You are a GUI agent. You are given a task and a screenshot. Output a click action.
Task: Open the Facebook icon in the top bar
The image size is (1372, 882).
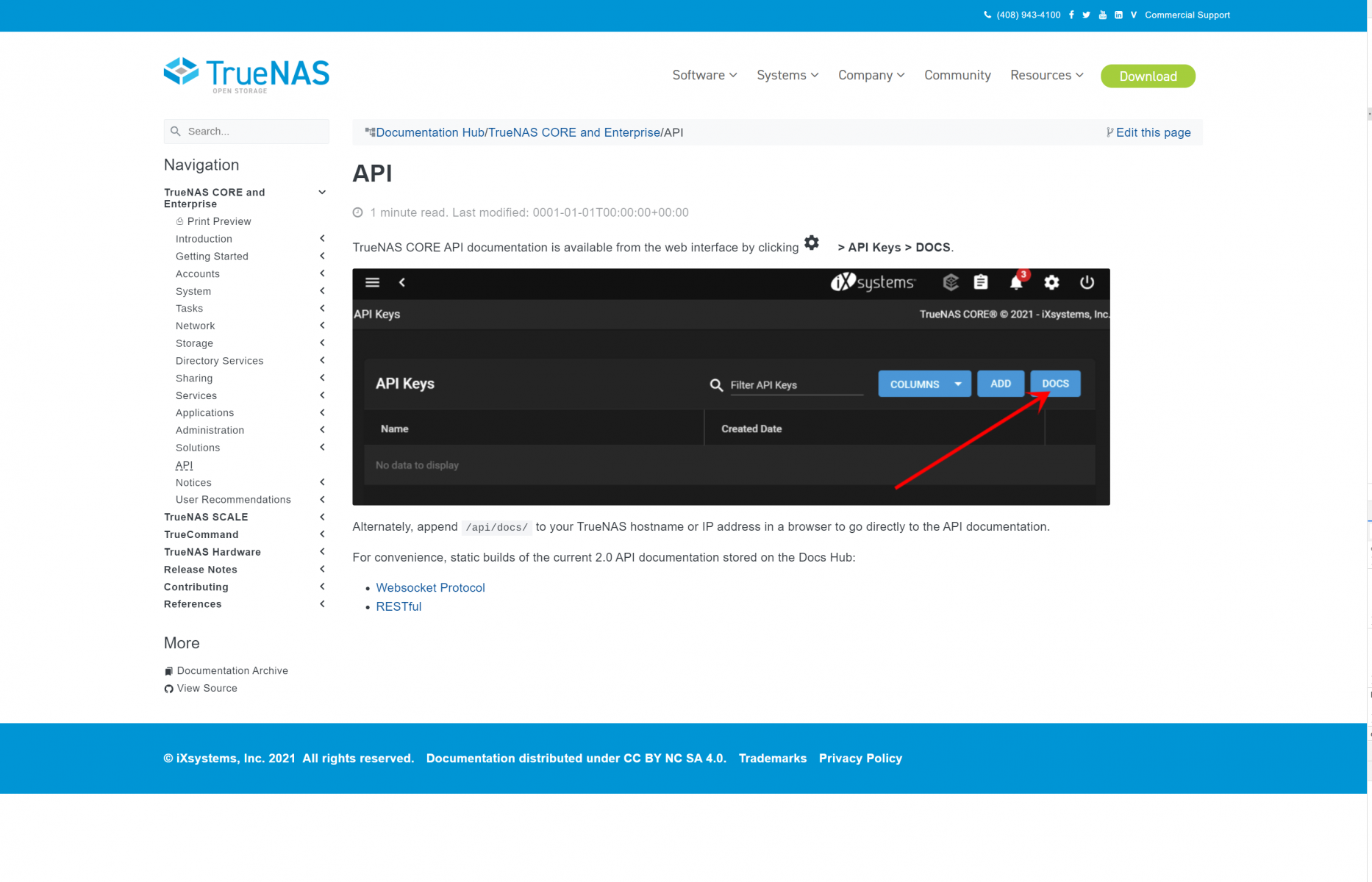pos(1071,15)
